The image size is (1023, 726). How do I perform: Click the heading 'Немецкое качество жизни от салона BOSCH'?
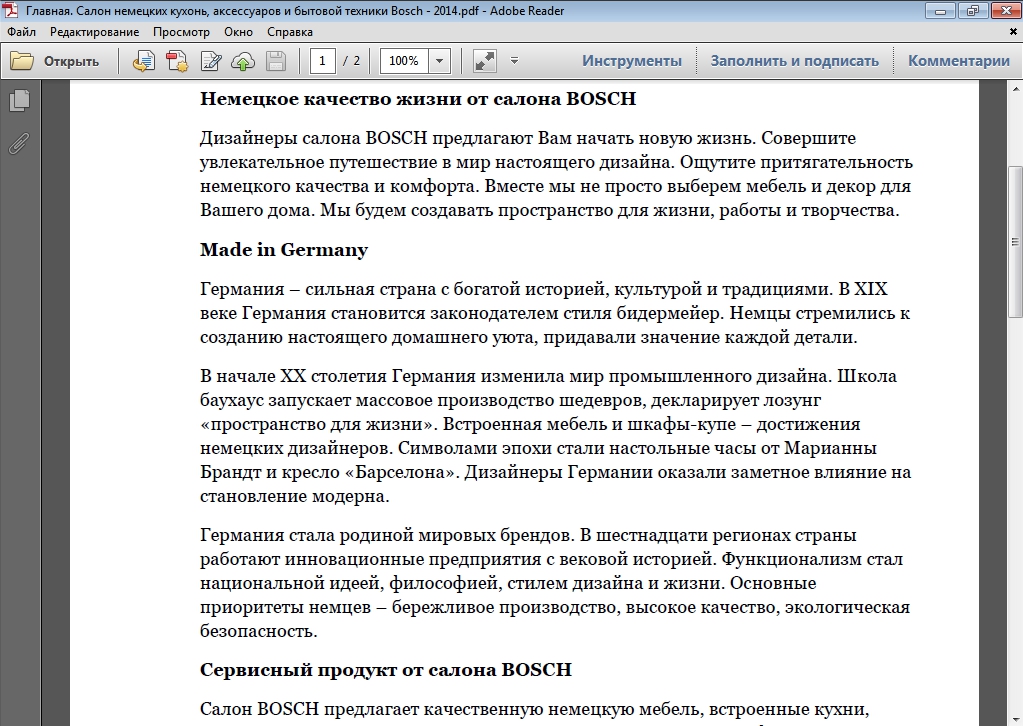(x=418, y=98)
